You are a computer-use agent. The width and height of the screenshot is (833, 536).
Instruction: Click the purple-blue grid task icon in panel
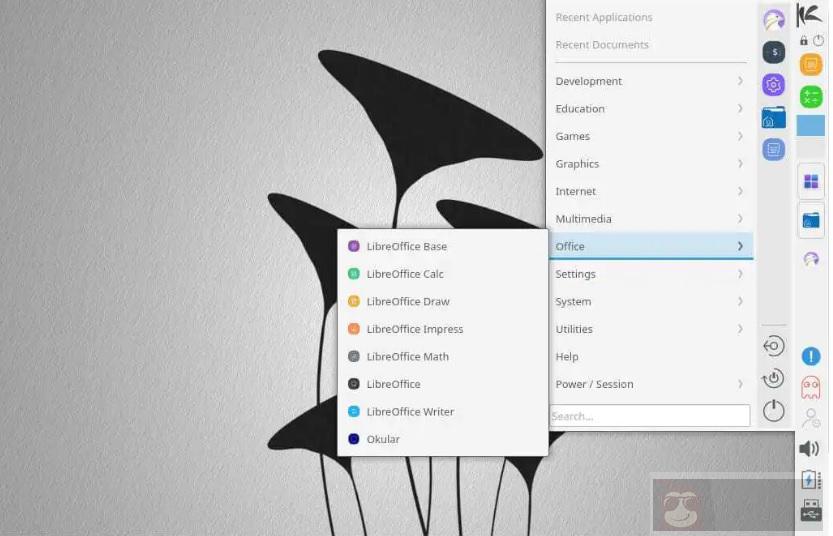tap(811, 182)
